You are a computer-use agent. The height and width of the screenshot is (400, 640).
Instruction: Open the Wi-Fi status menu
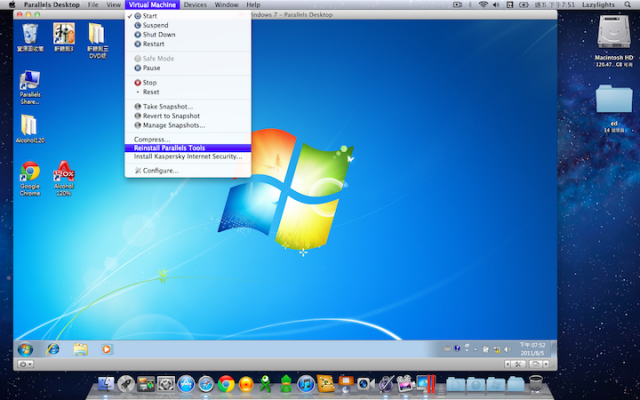483,5
